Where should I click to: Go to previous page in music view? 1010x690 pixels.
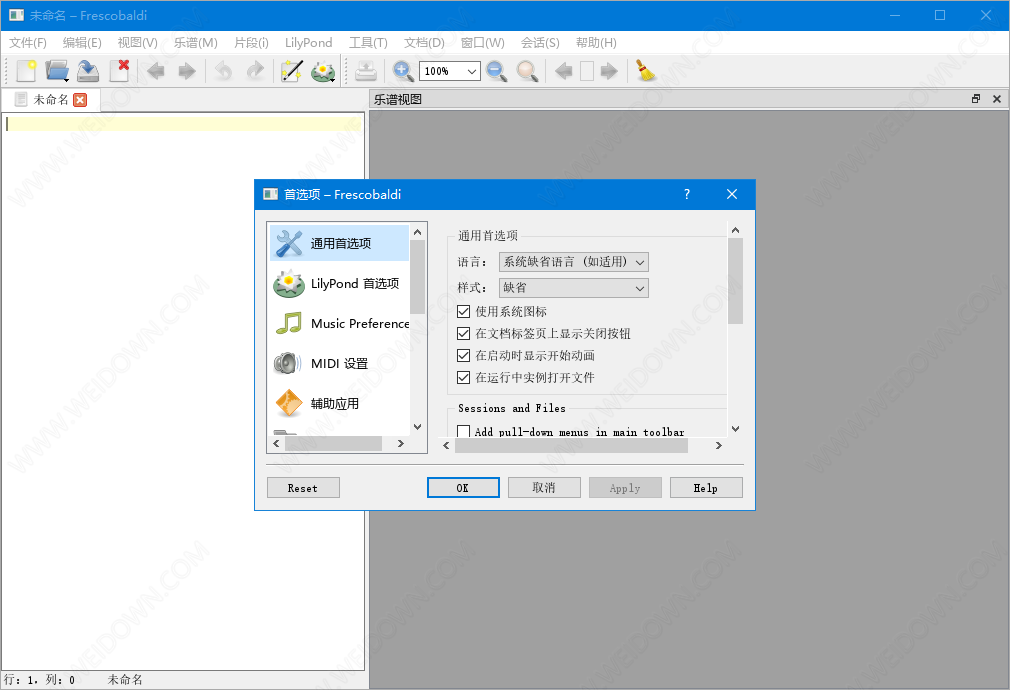point(564,71)
